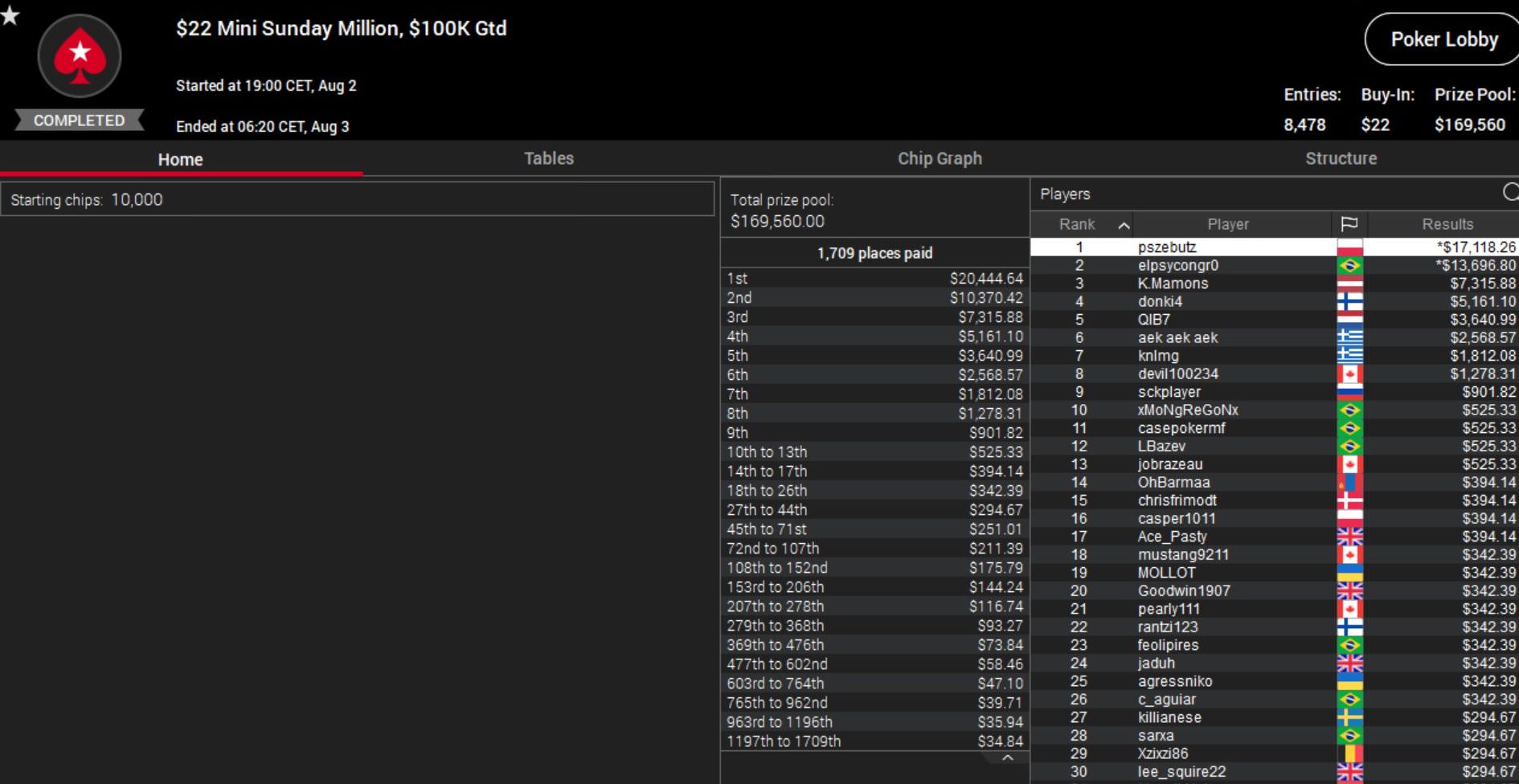Sort by the Results column header

pos(1447,224)
